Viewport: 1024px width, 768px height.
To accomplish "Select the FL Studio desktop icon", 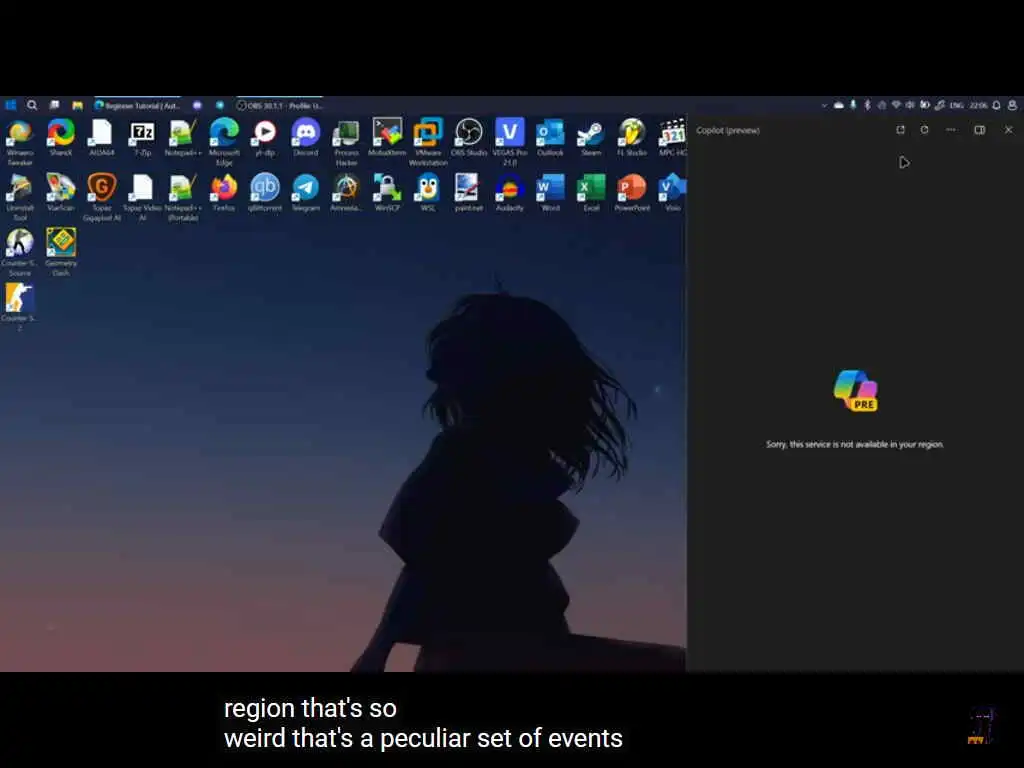I will pos(632,137).
